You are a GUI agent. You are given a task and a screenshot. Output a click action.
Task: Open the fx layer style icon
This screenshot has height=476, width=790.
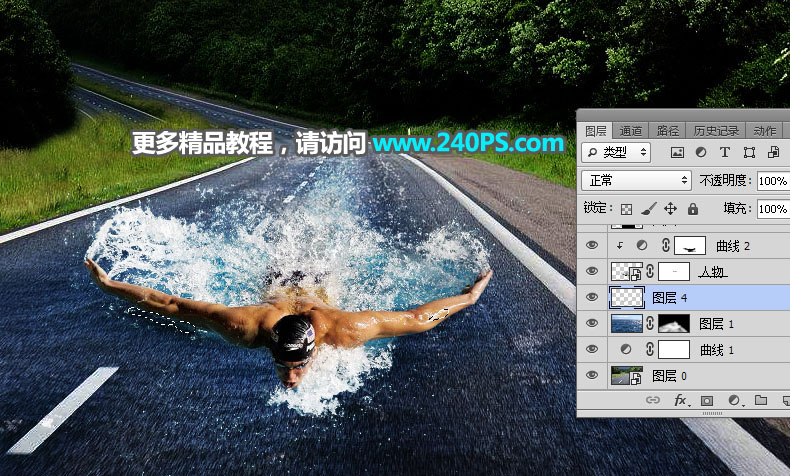680,400
